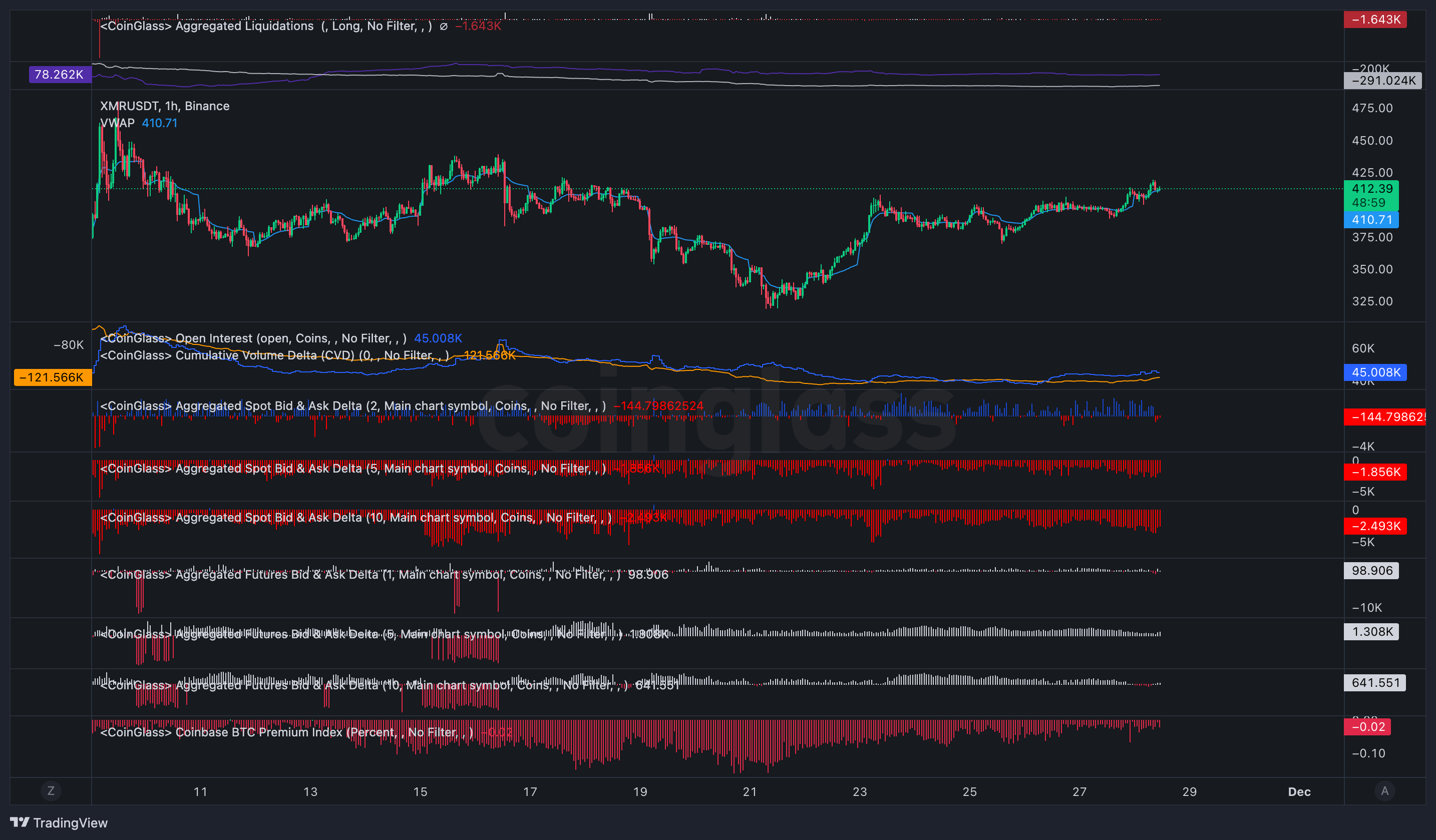
Task: Click the VWAP indicator legend label
Action: tap(117, 123)
